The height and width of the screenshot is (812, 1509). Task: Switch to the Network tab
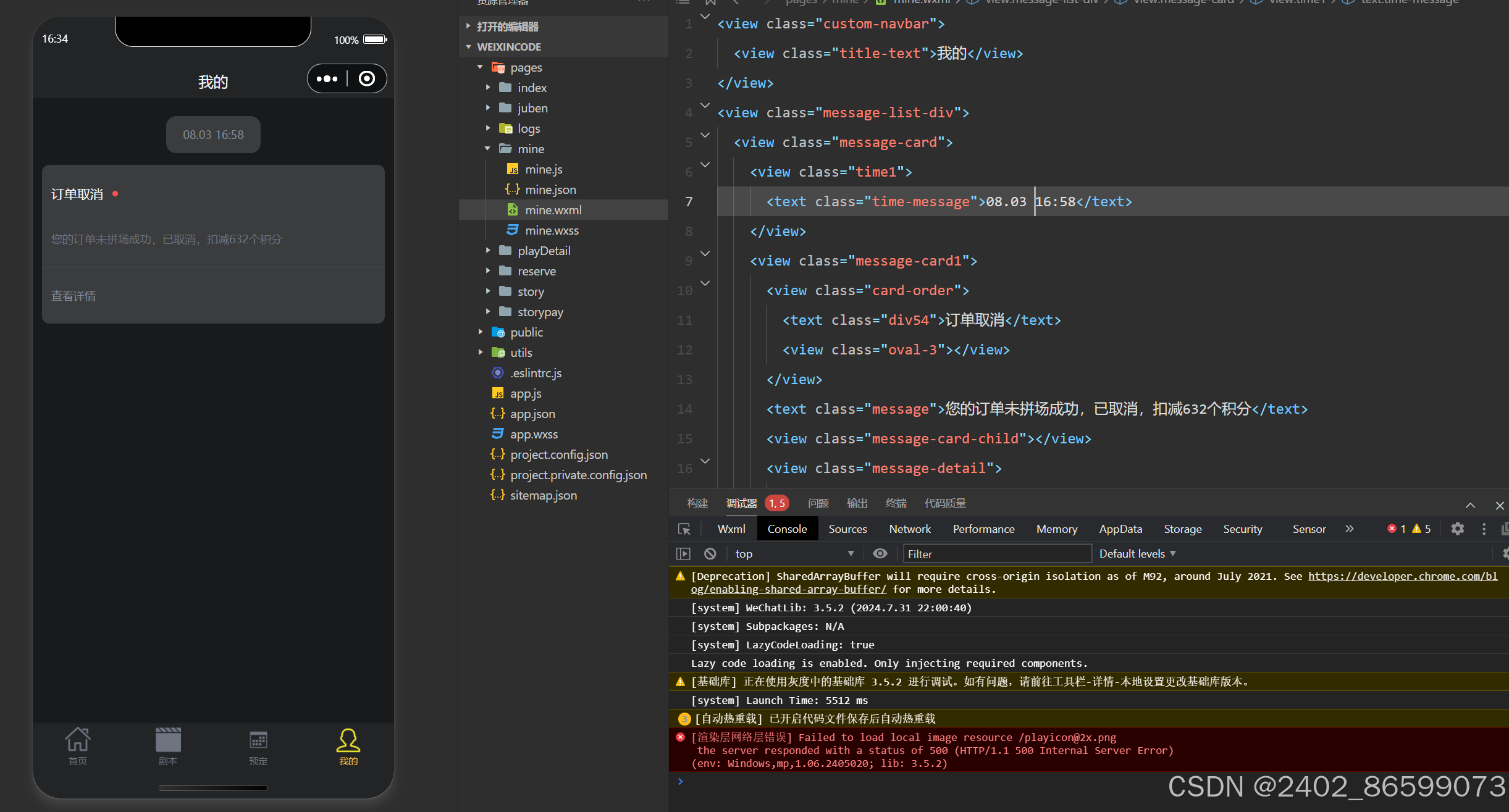point(909,529)
